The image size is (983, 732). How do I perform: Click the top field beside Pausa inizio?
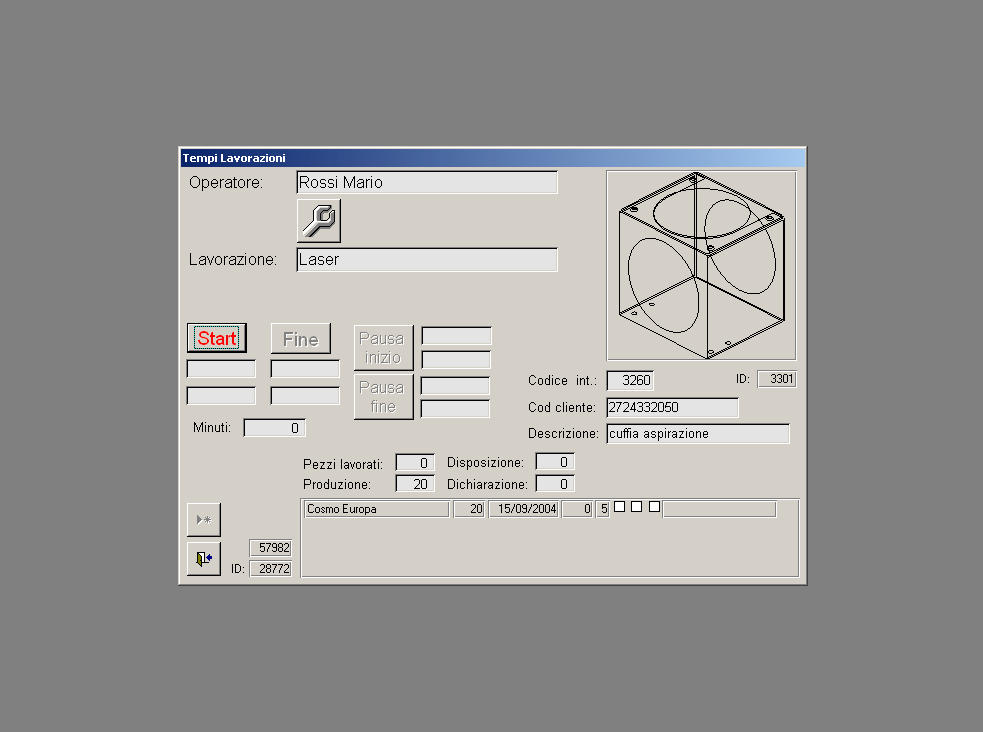[x=456, y=336]
